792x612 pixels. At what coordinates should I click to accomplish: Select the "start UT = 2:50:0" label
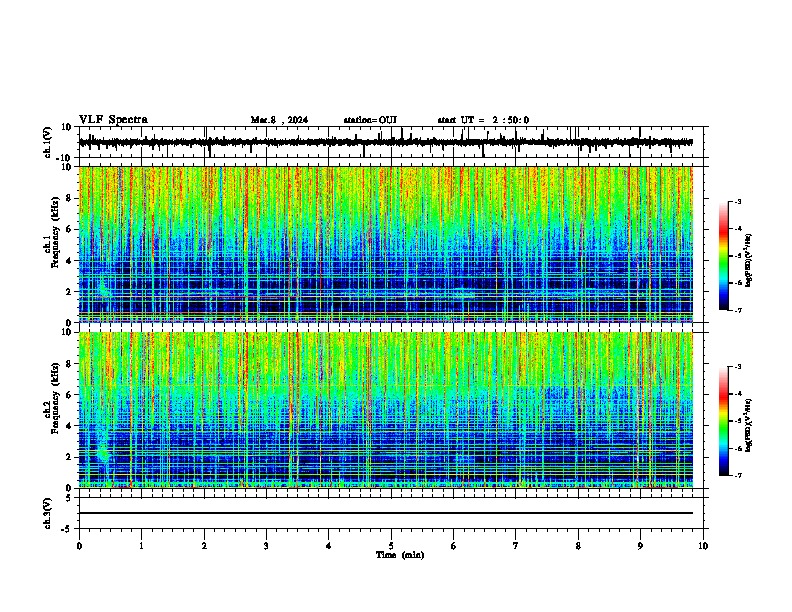(483, 120)
